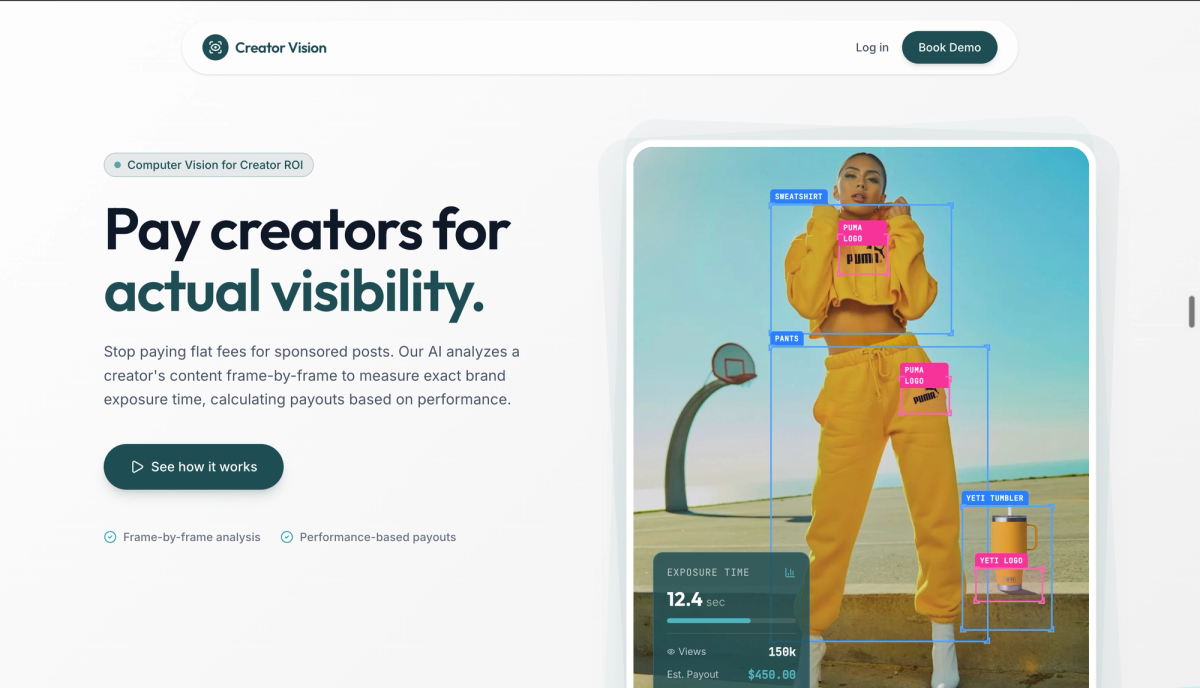Viewport: 1200px width, 688px height.
Task: Click the See how it works button
Action: point(193,467)
